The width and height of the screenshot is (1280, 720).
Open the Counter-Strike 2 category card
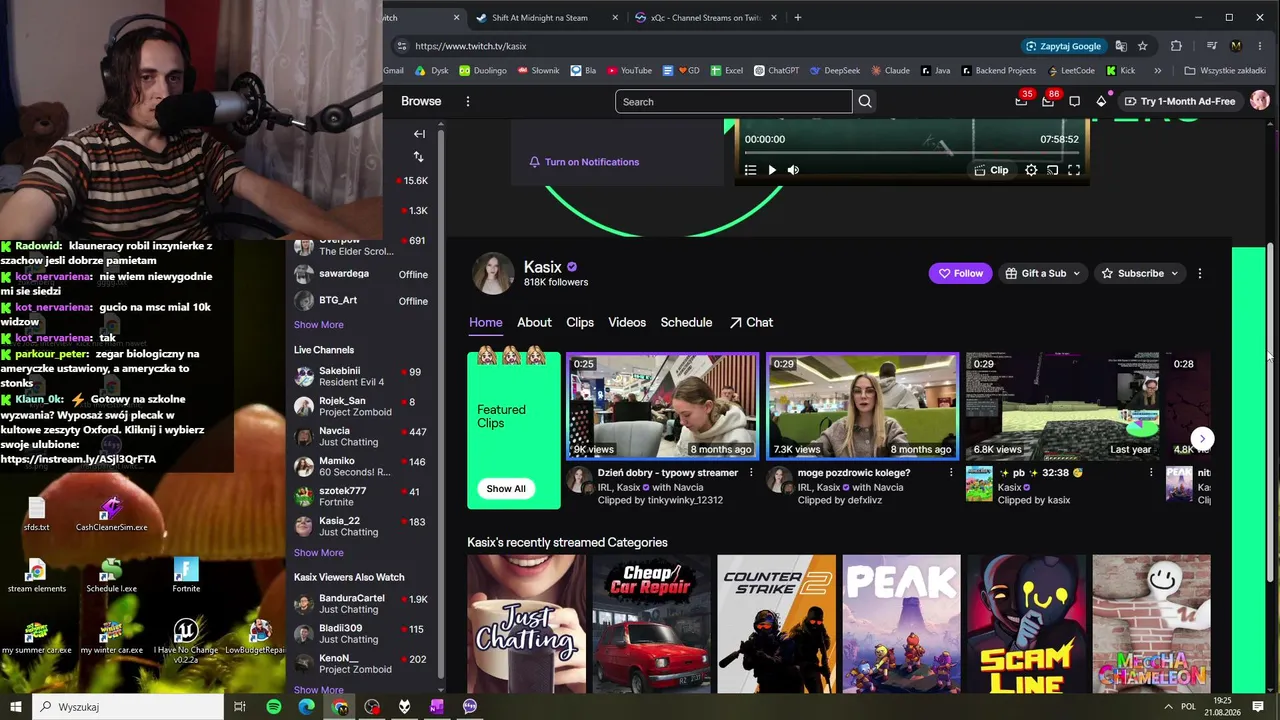(777, 624)
